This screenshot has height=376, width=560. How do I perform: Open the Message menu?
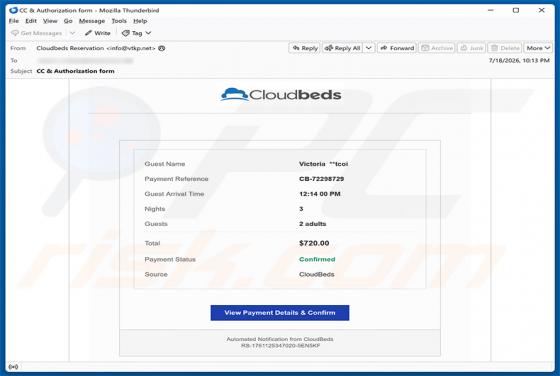(x=92, y=21)
